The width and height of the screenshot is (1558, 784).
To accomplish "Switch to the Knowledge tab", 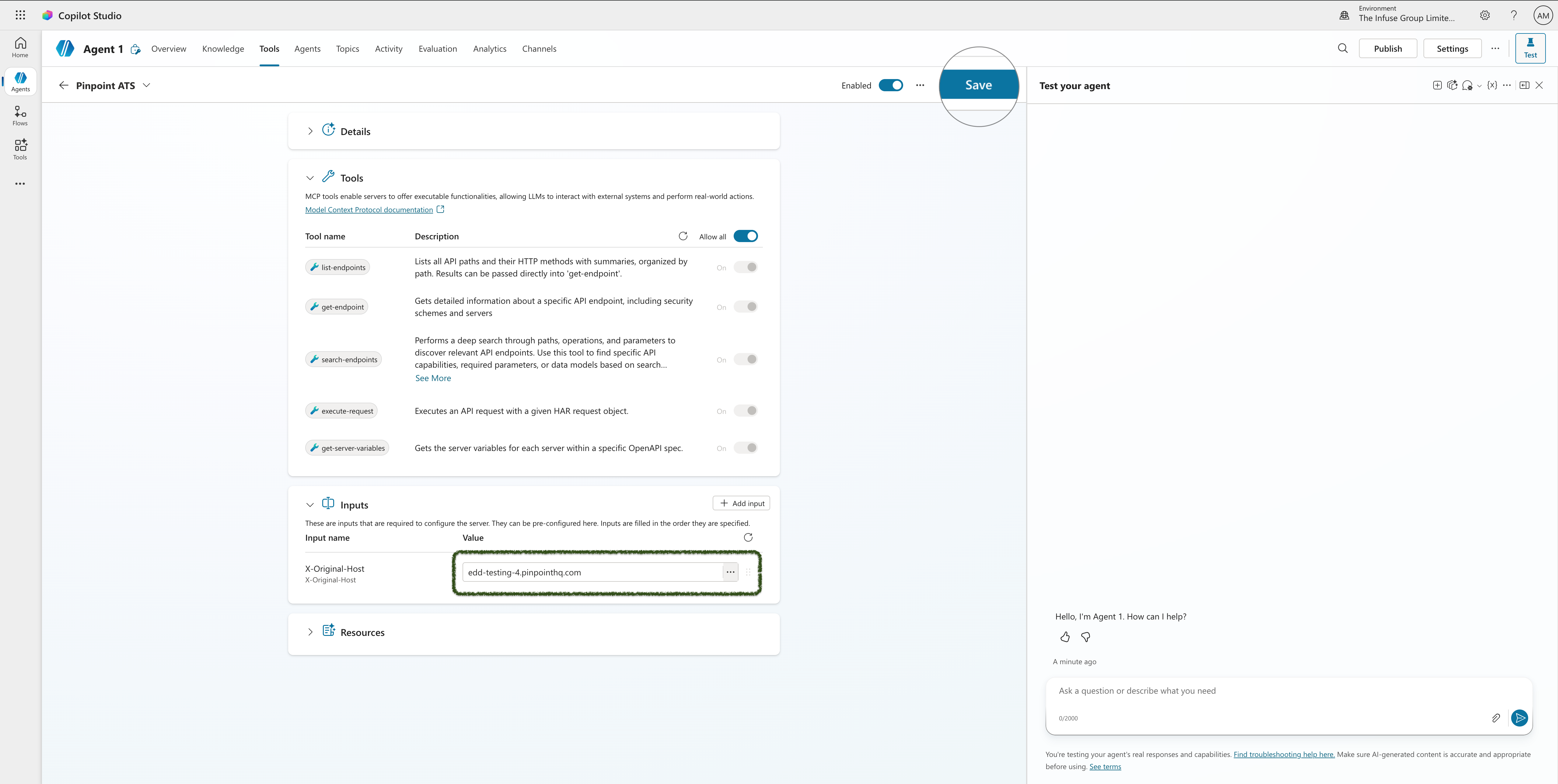I will point(223,49).
